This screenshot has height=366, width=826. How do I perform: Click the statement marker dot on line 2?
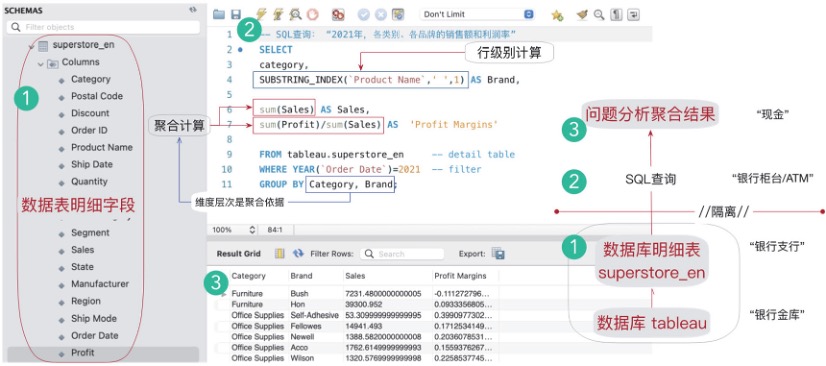(240, 50)
